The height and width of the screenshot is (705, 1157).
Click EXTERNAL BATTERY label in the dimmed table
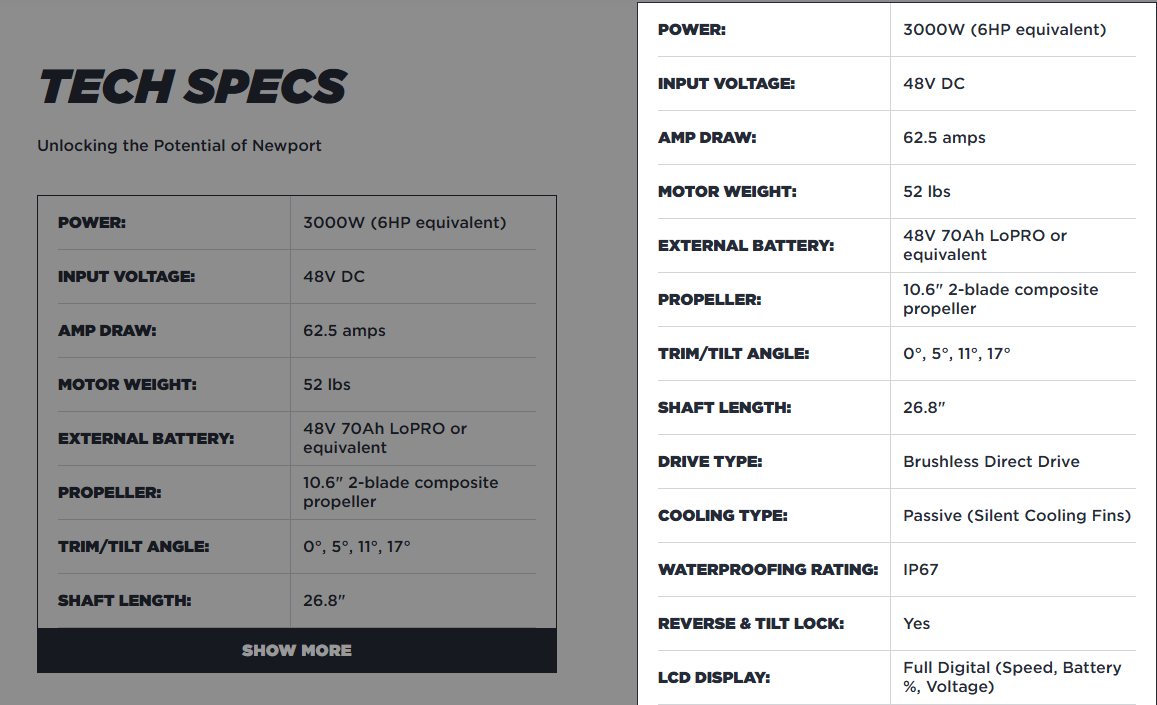(x=146, y=439)
